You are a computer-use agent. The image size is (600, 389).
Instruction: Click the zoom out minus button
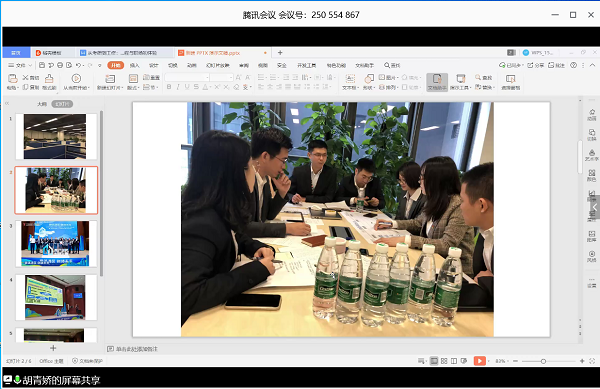click(x=515, y=361)
